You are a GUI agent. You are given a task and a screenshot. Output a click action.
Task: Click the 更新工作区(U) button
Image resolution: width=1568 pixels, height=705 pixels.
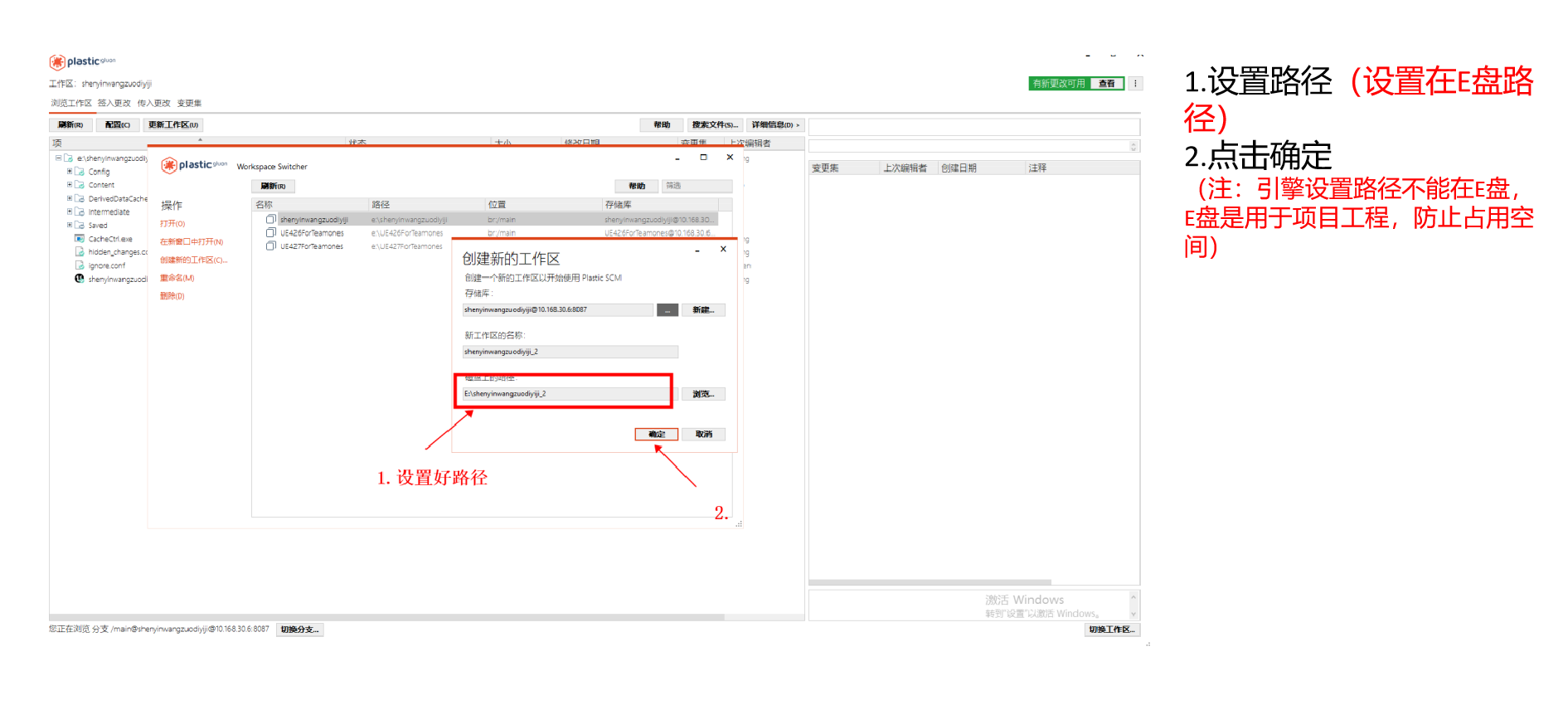173,125
